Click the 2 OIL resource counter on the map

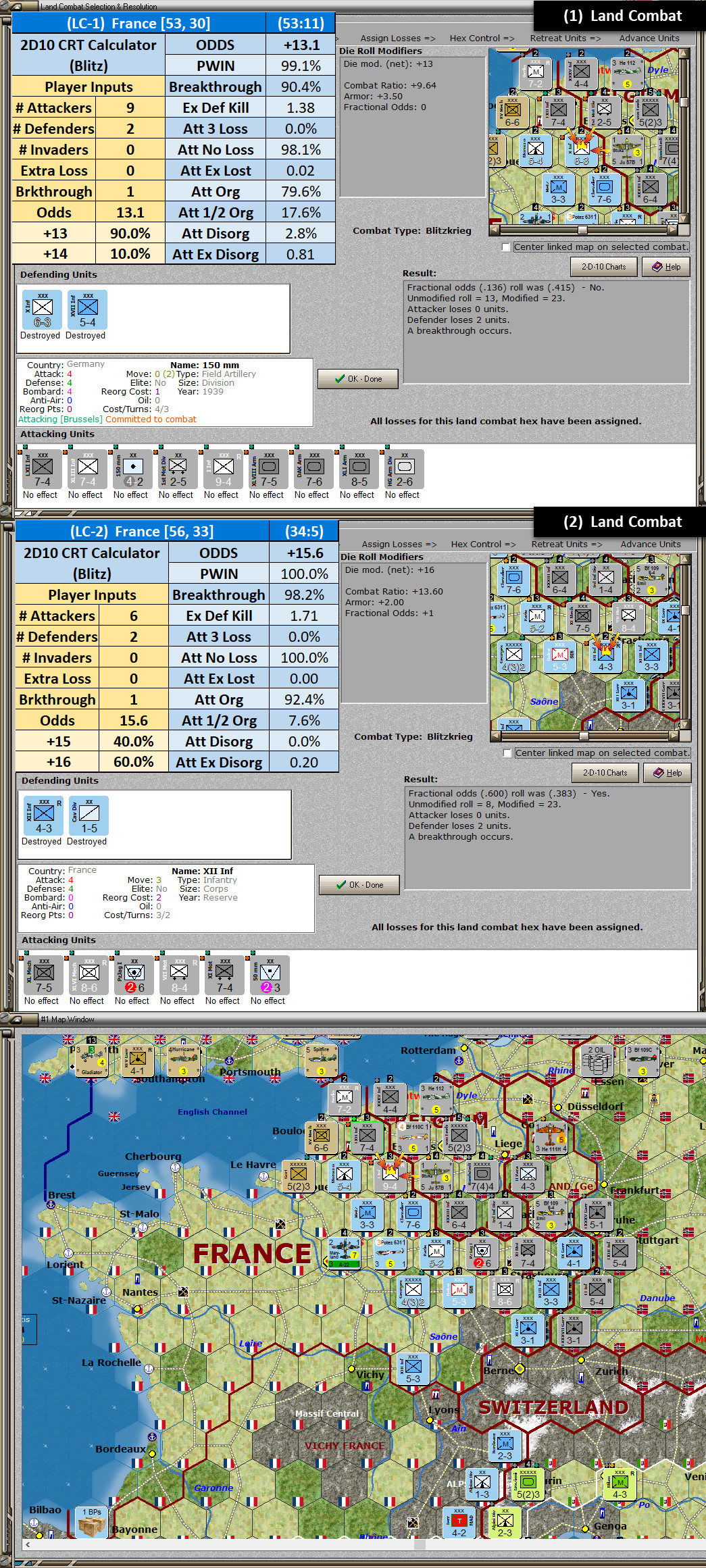coord(597,1061)
